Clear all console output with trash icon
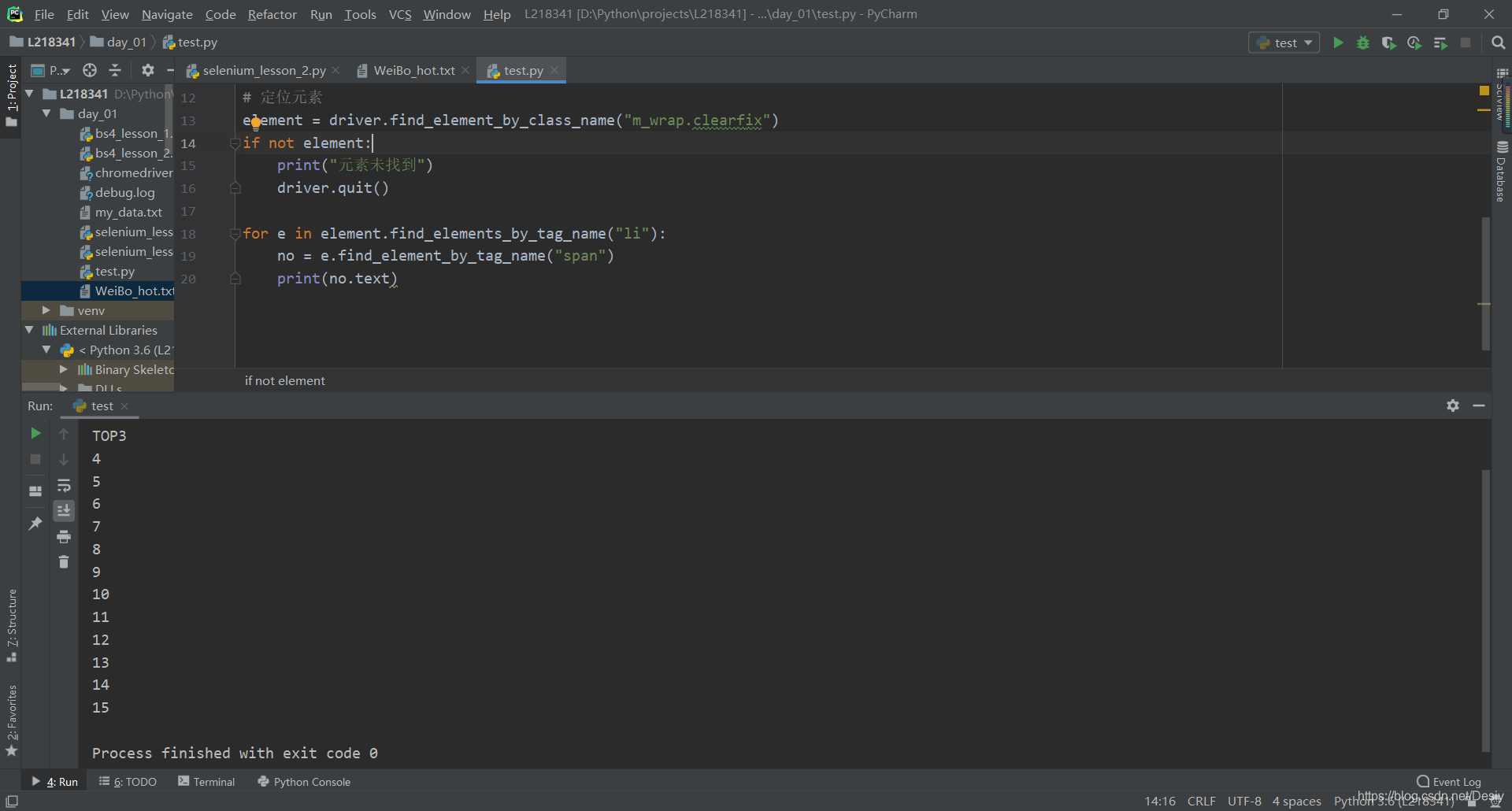This screenshot has width=1512, height=811. click(x=64, y=561)
